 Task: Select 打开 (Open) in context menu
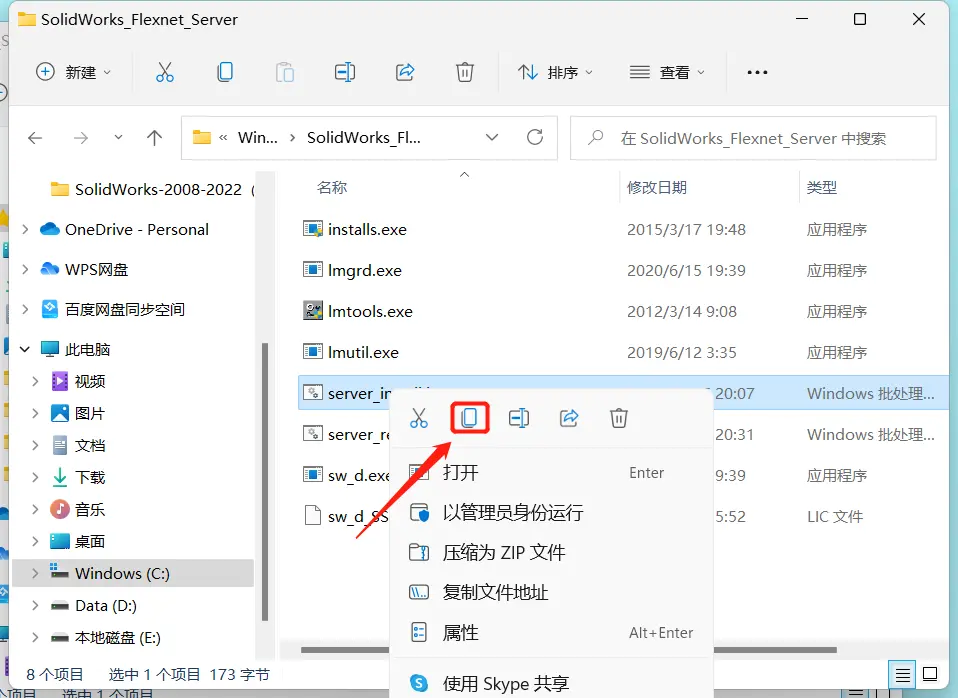click(551, 472)
